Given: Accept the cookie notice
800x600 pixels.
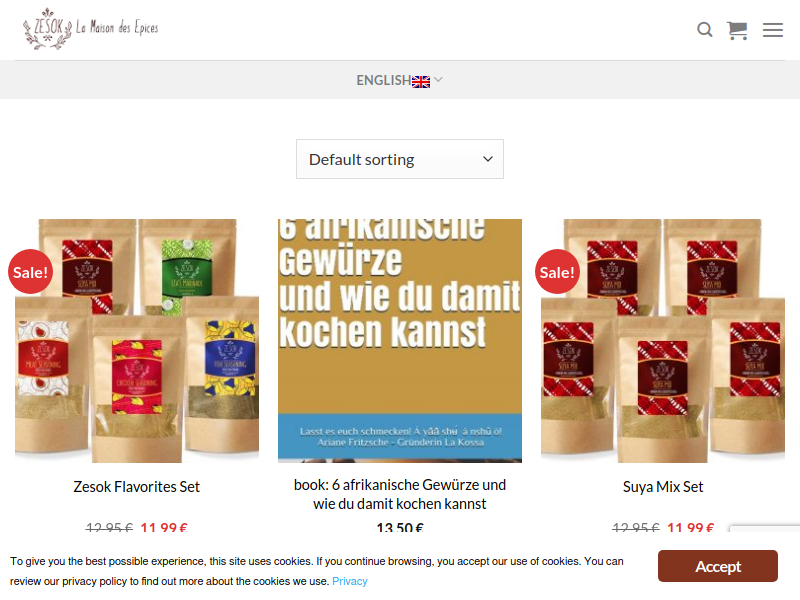Looking at the screenshot, I should (718, 566).
